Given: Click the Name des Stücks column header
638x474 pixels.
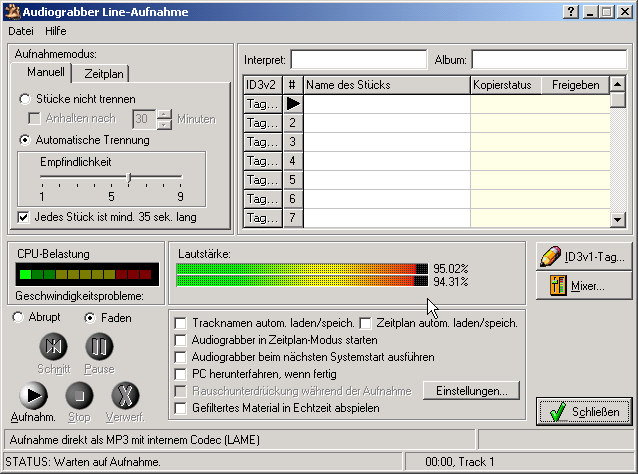Looking at the screenshot, I should click(387, 85).
